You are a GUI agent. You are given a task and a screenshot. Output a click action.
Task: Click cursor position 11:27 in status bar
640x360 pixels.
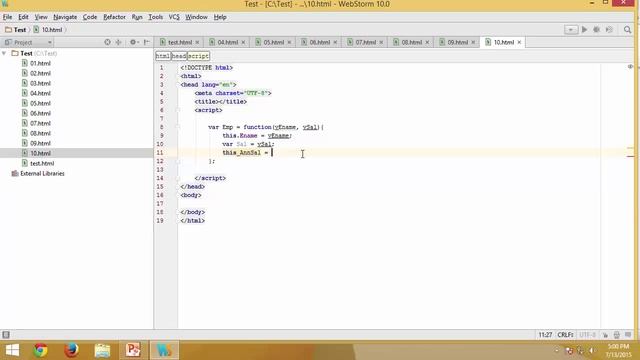[545, 335]
